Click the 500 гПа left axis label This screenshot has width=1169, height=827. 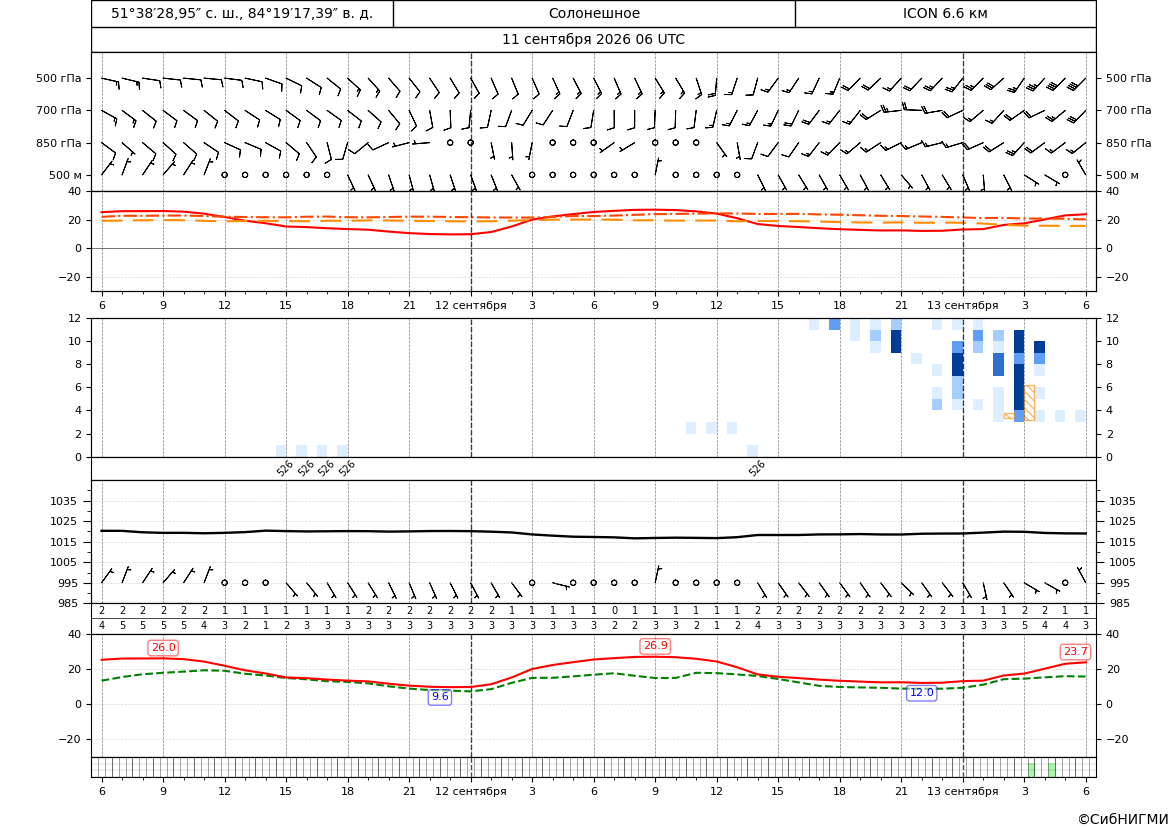58,78
